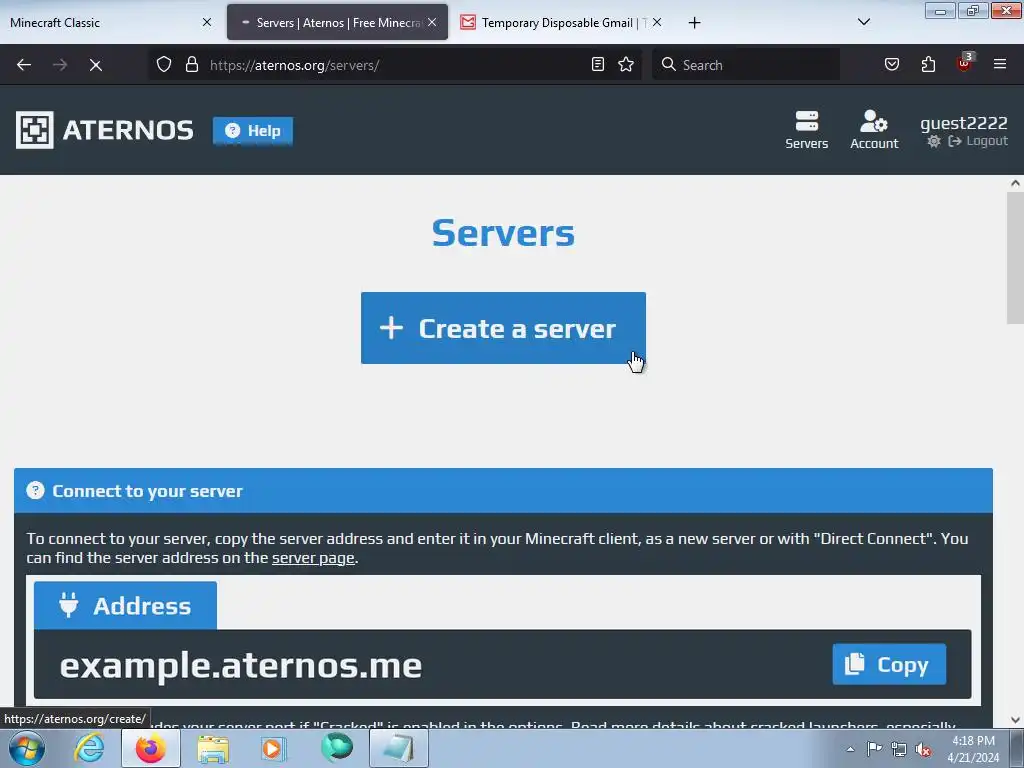Close the Servers Aternos tab
This screenshot has height=768, width=1024.
432,23
